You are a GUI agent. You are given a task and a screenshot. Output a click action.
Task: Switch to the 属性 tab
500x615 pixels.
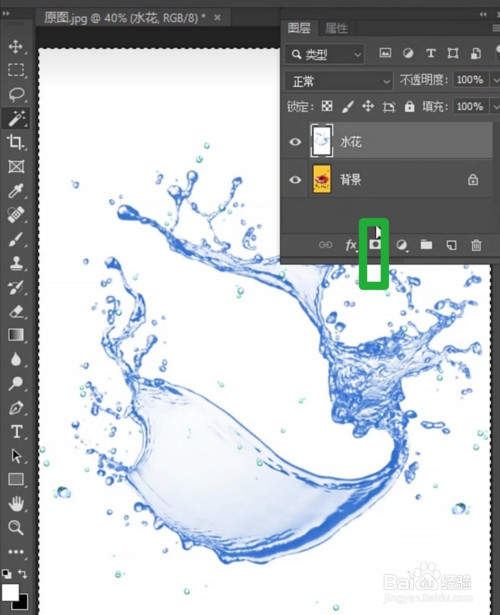(336, 28)
